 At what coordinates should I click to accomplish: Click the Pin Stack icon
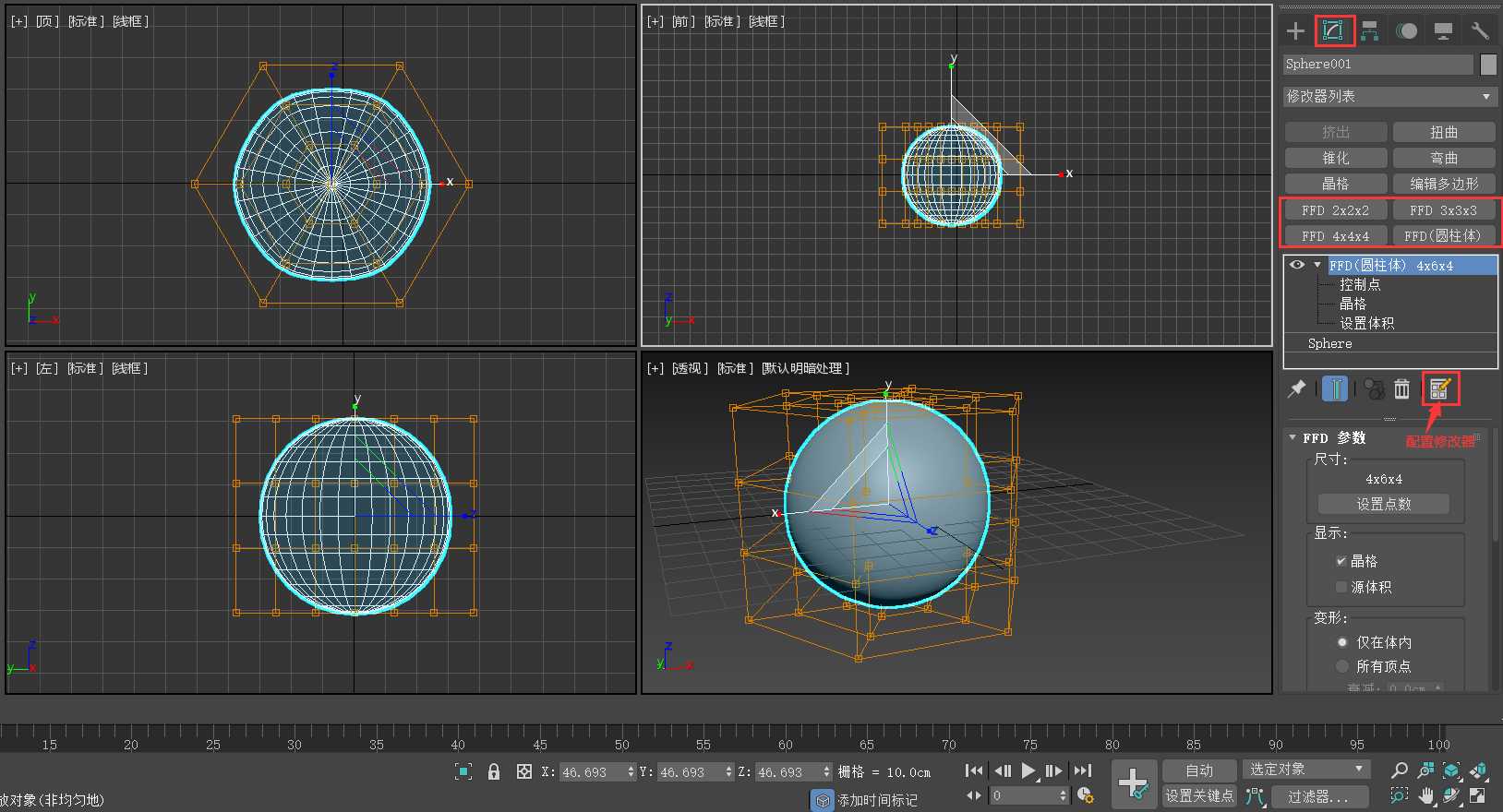click(x=1297, y=388)
